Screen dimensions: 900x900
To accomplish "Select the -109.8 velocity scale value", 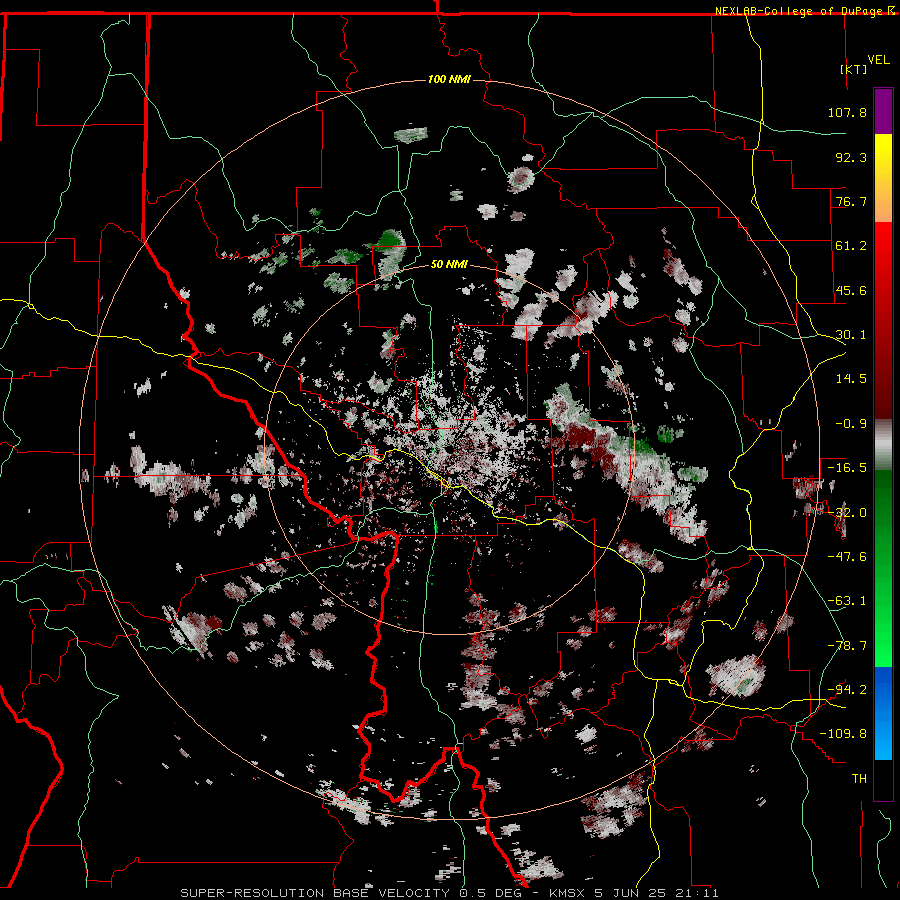I will (843, 734).
